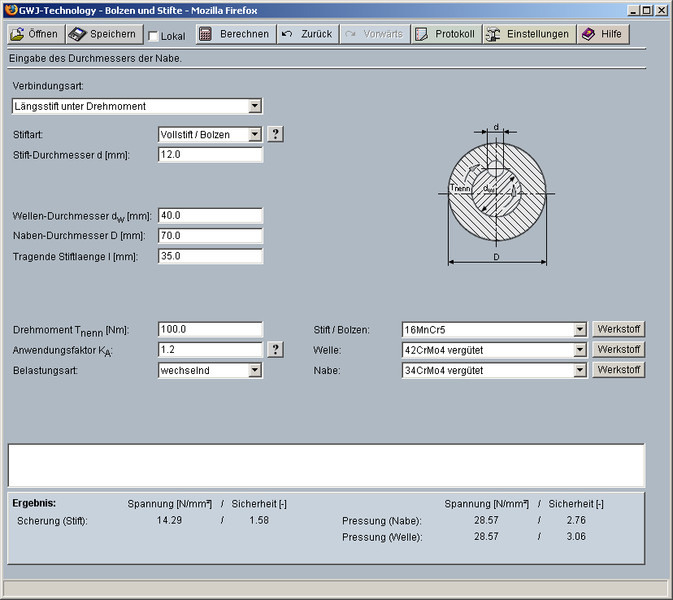Open the Protokoll report
Screen dimensions: 673x600
click(x=445, y=34)
